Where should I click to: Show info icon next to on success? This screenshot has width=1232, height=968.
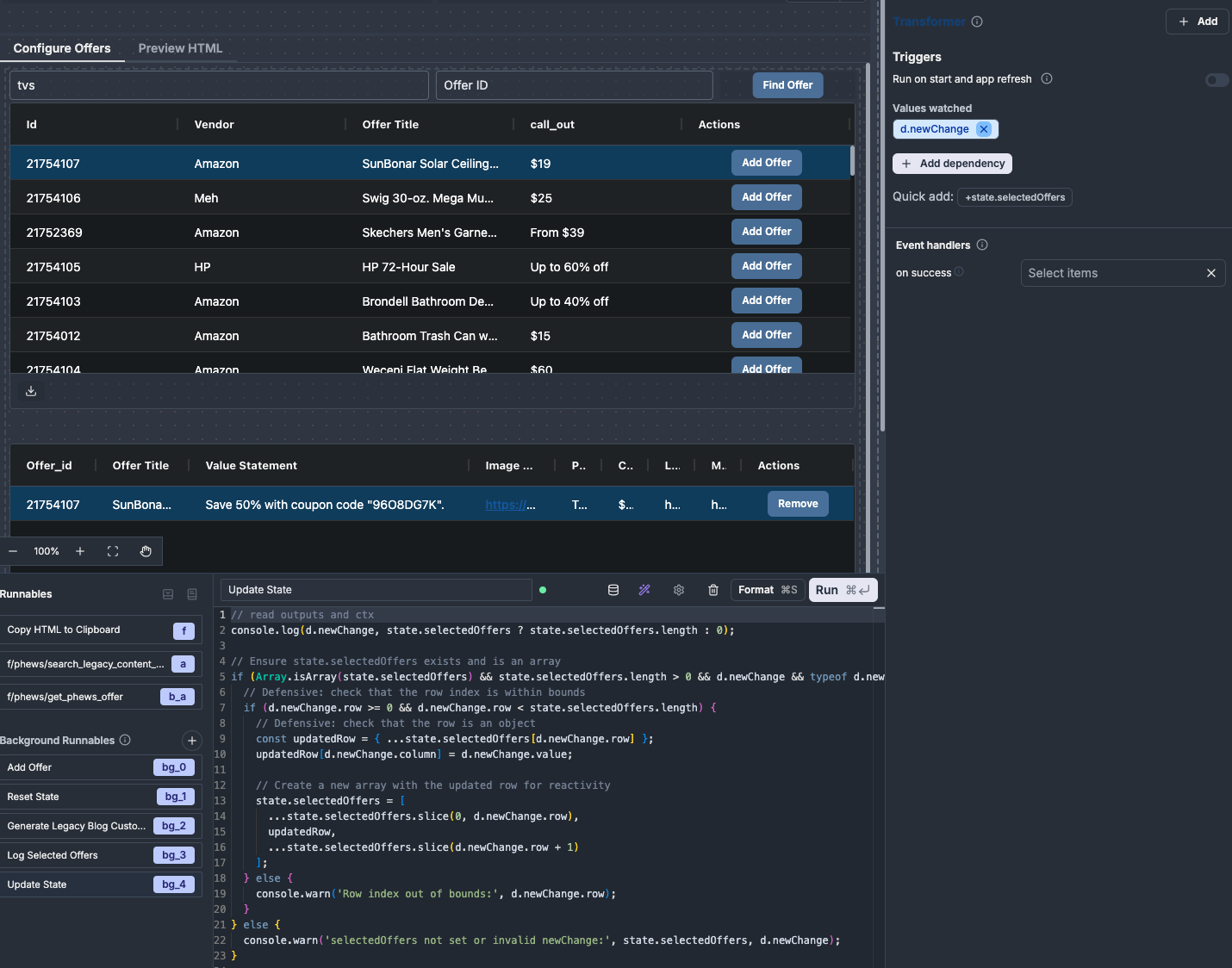(x=959, y=272)
